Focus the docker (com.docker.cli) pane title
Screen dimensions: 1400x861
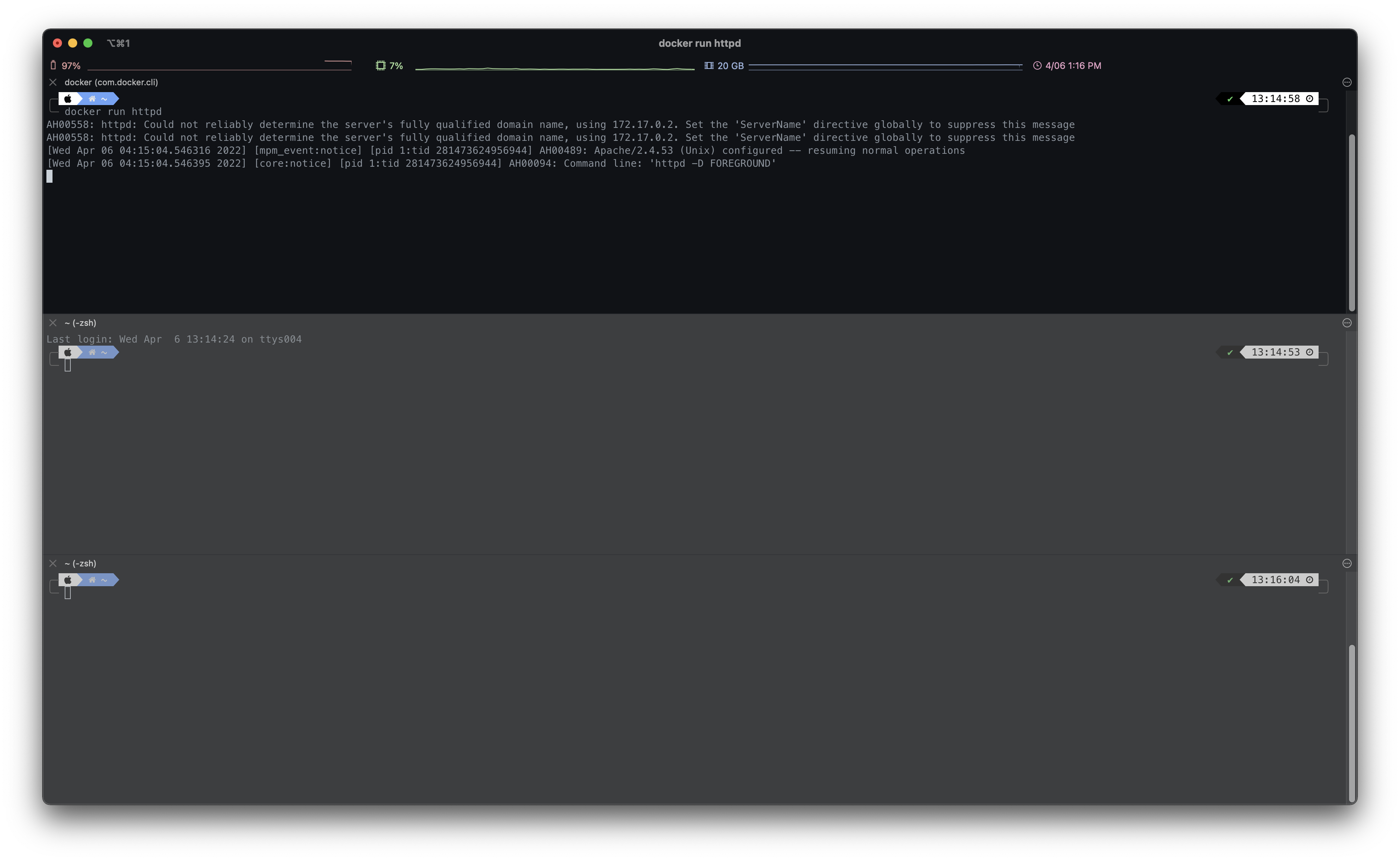coord(111,82)
